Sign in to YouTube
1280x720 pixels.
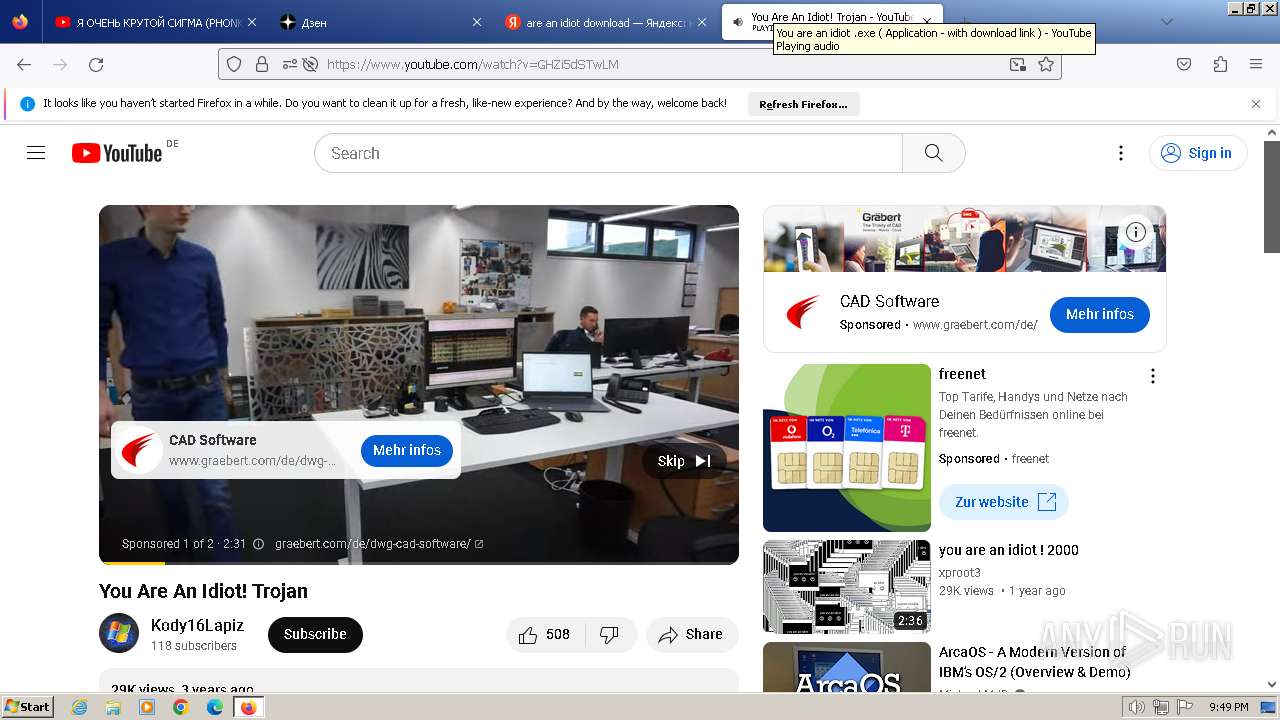tap(1198, 153)
